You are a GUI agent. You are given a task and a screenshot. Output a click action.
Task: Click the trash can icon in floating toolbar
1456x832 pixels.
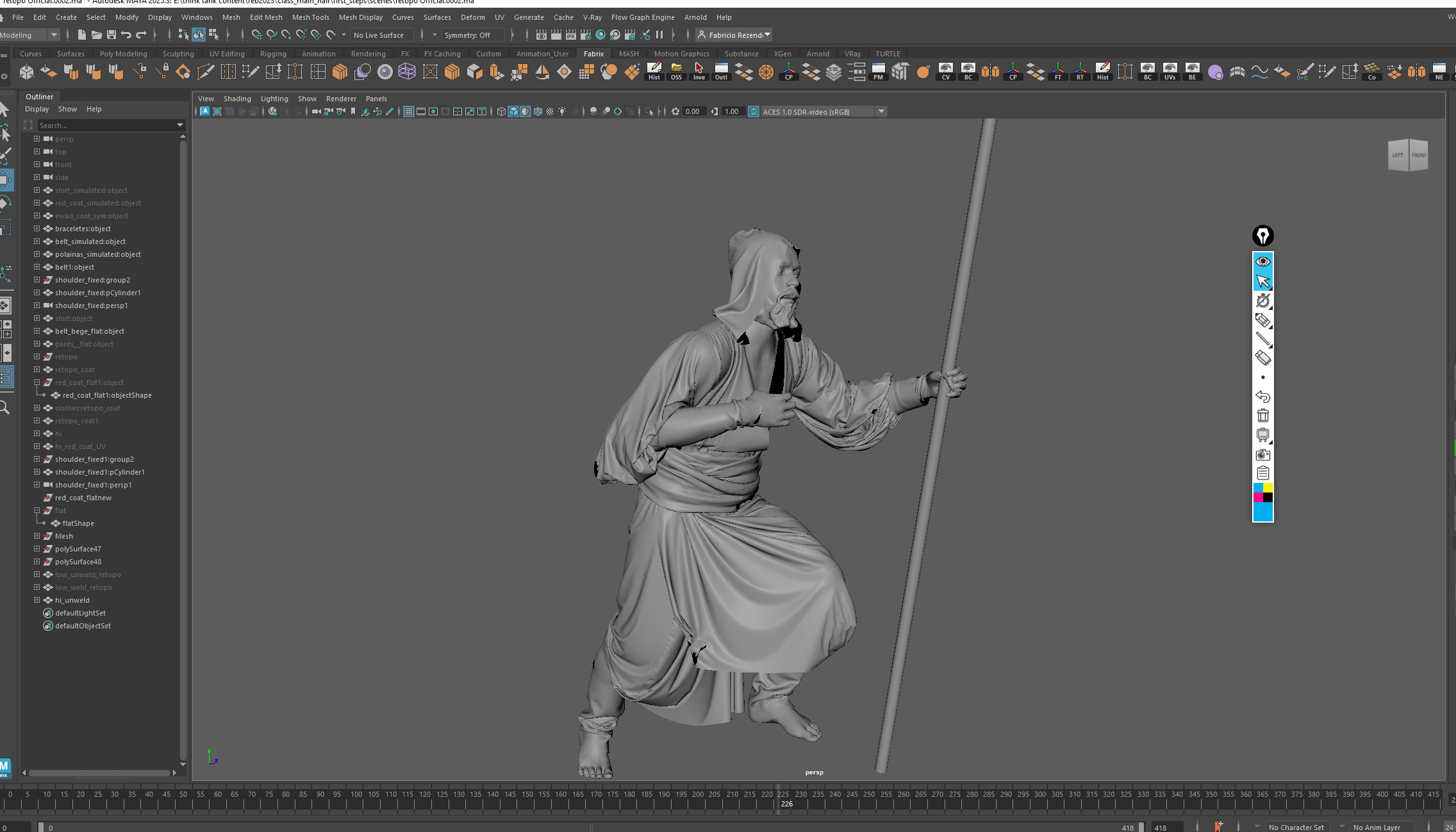coord(1262,416)
